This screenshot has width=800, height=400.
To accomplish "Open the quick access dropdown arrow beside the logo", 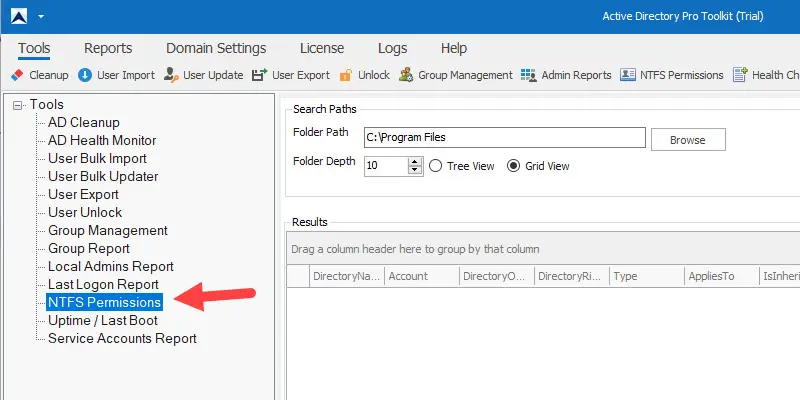I will pos(41,17).
